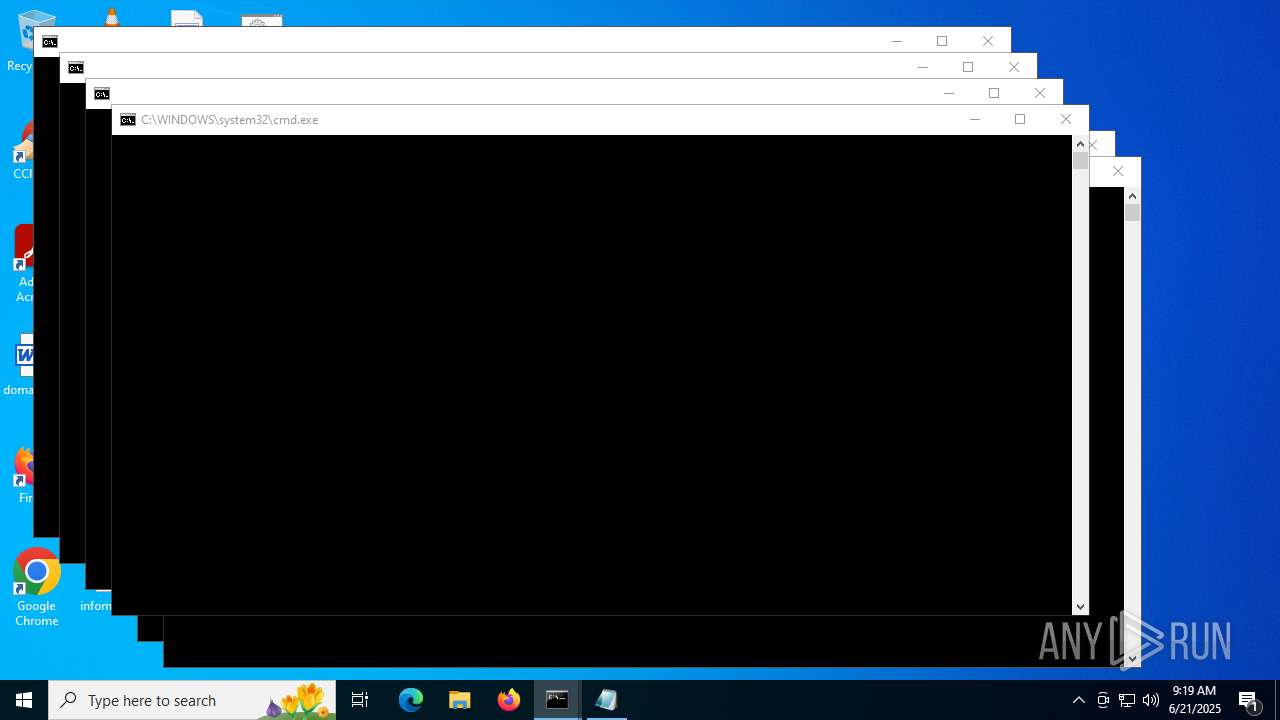Close the third cmd window from the front
Screen dimensions: 1280x720
pos(1014,67)
